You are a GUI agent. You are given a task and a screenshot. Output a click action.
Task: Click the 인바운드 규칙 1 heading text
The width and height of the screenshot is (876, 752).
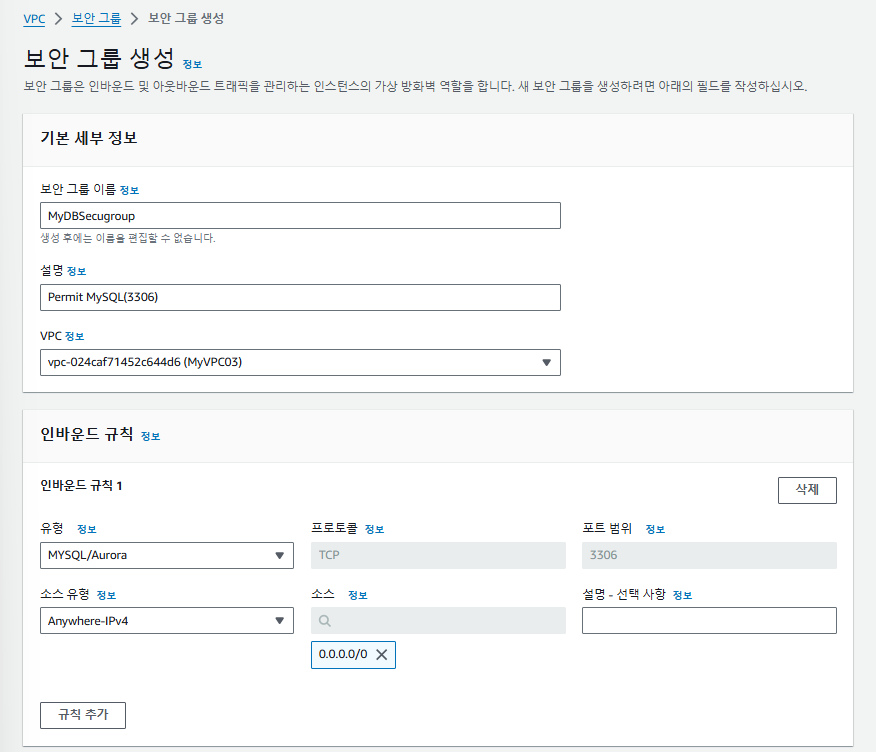[x=81, y=486]
